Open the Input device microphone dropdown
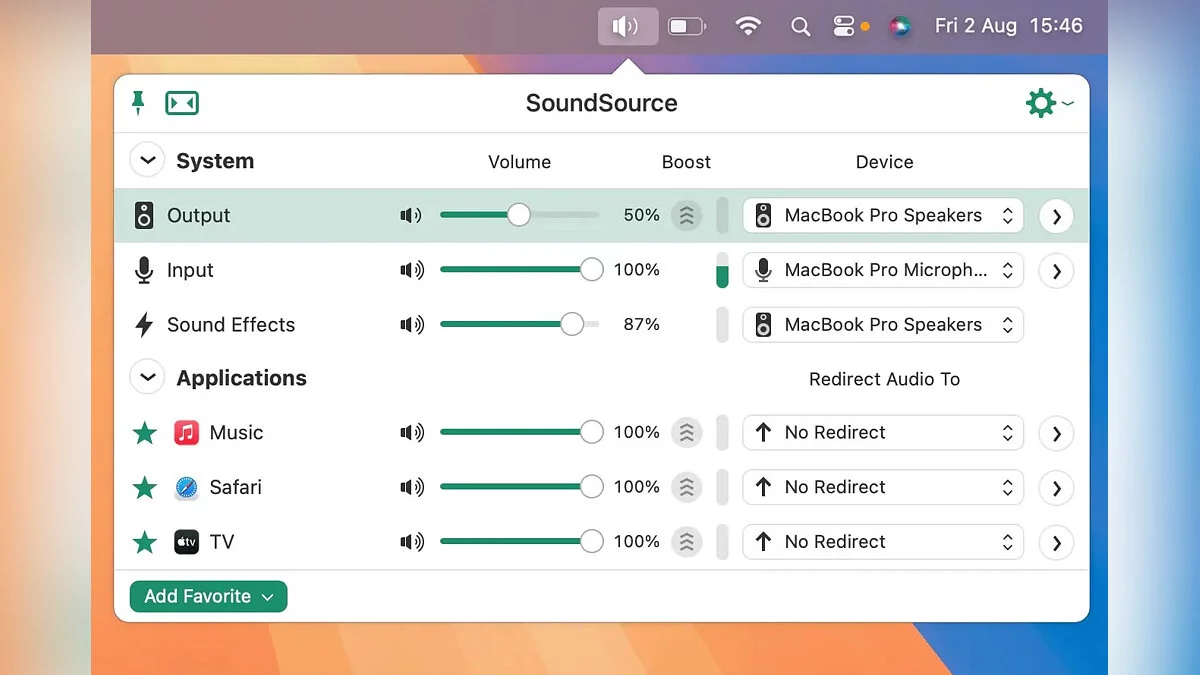1200x675 pixels. click(883, 270)
